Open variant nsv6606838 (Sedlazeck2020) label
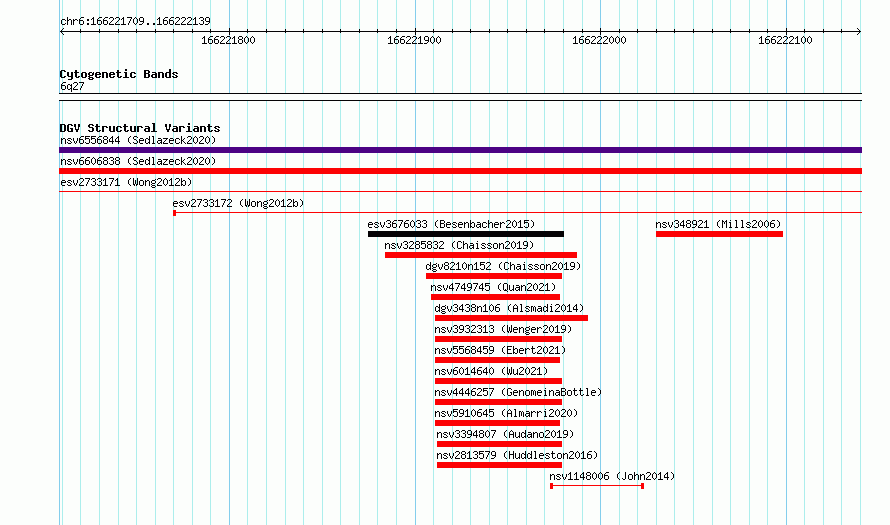The width and height of the screenshot is (890, 525). pos(138,161)
